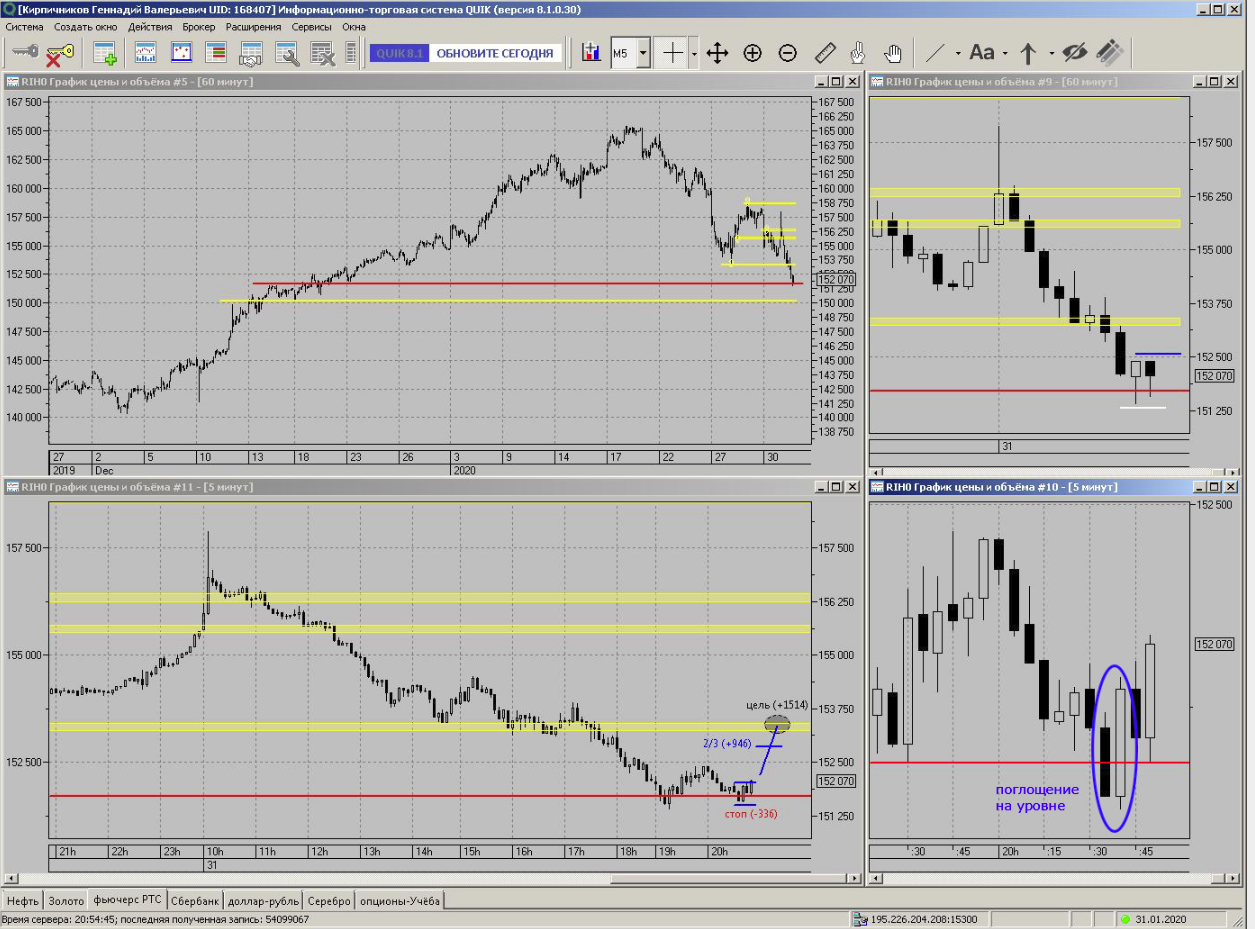Select the crosshair cursor tool

674,53
